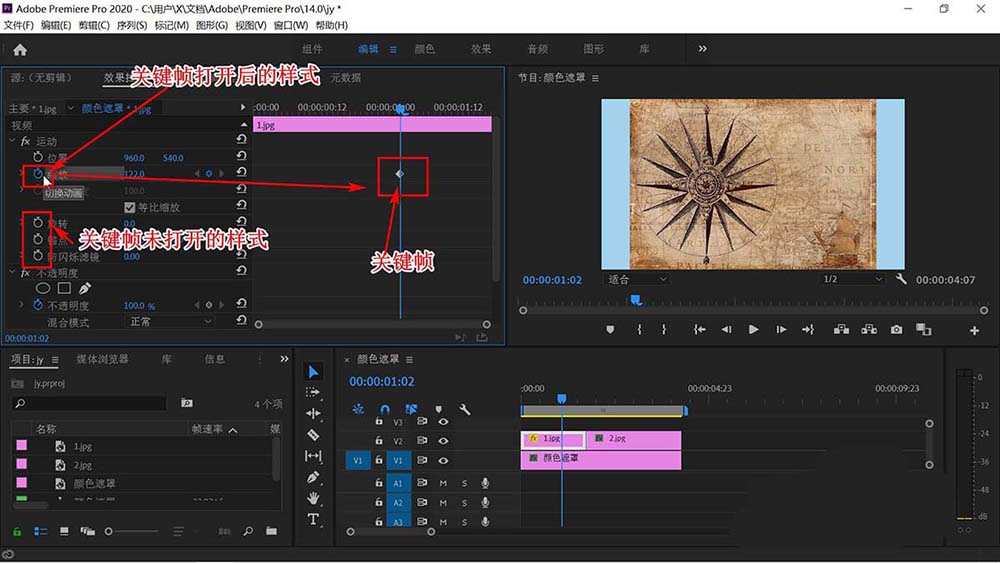Open the 1/2 playback resolution dropdown
1000x563 pixels.
coord(851,280)
